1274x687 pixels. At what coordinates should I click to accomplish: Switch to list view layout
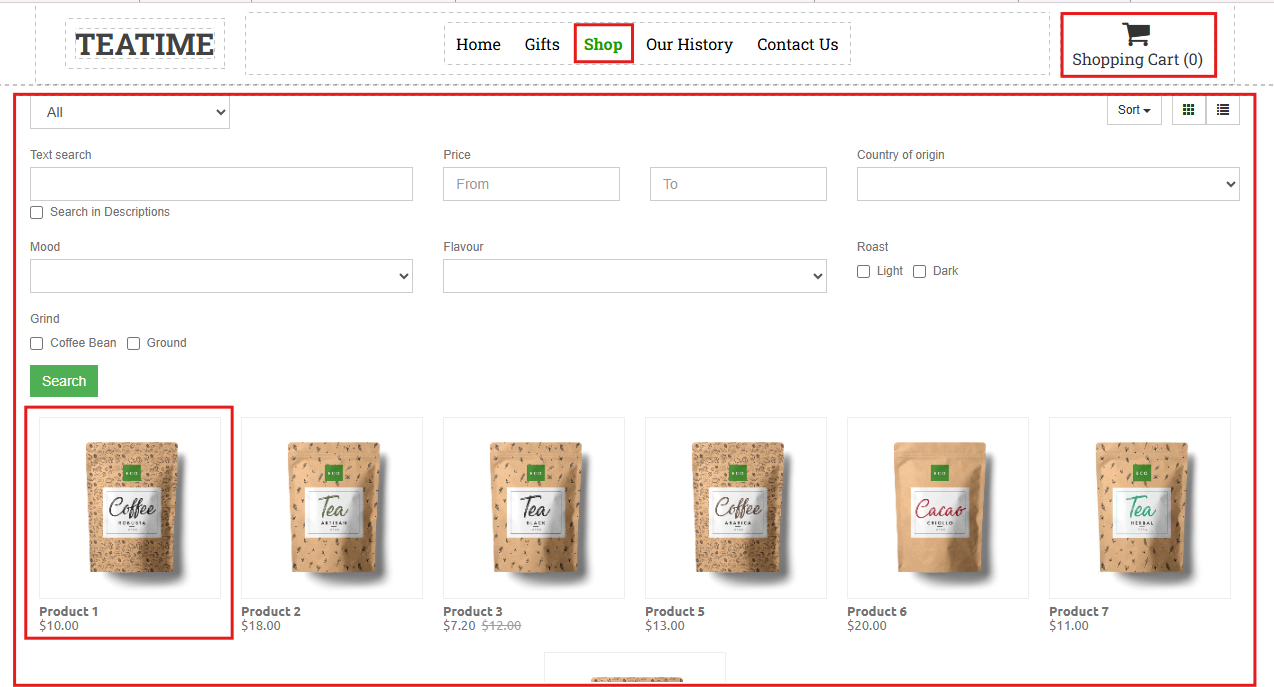point(1223,110)
